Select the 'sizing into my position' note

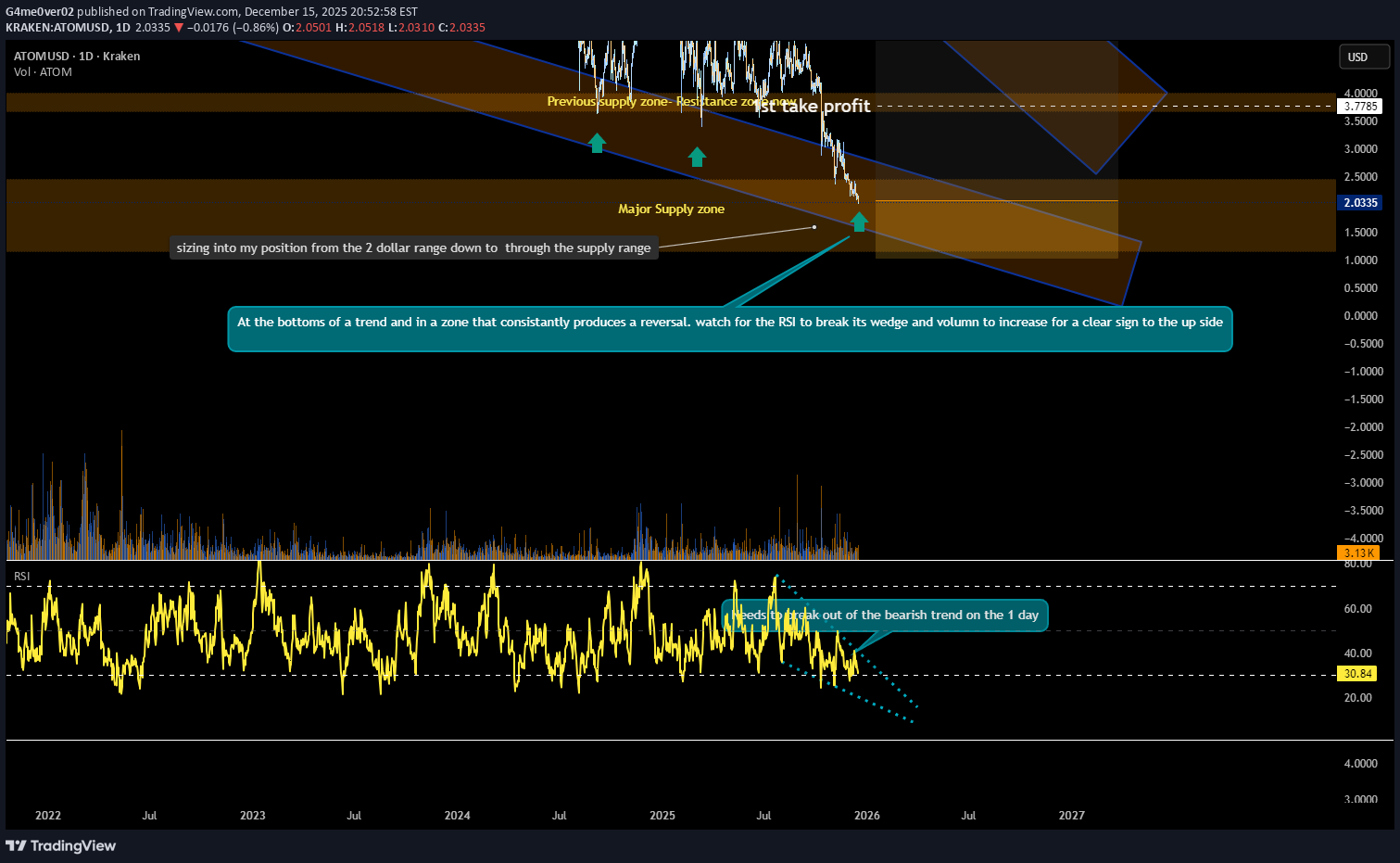tap(413, 247)
